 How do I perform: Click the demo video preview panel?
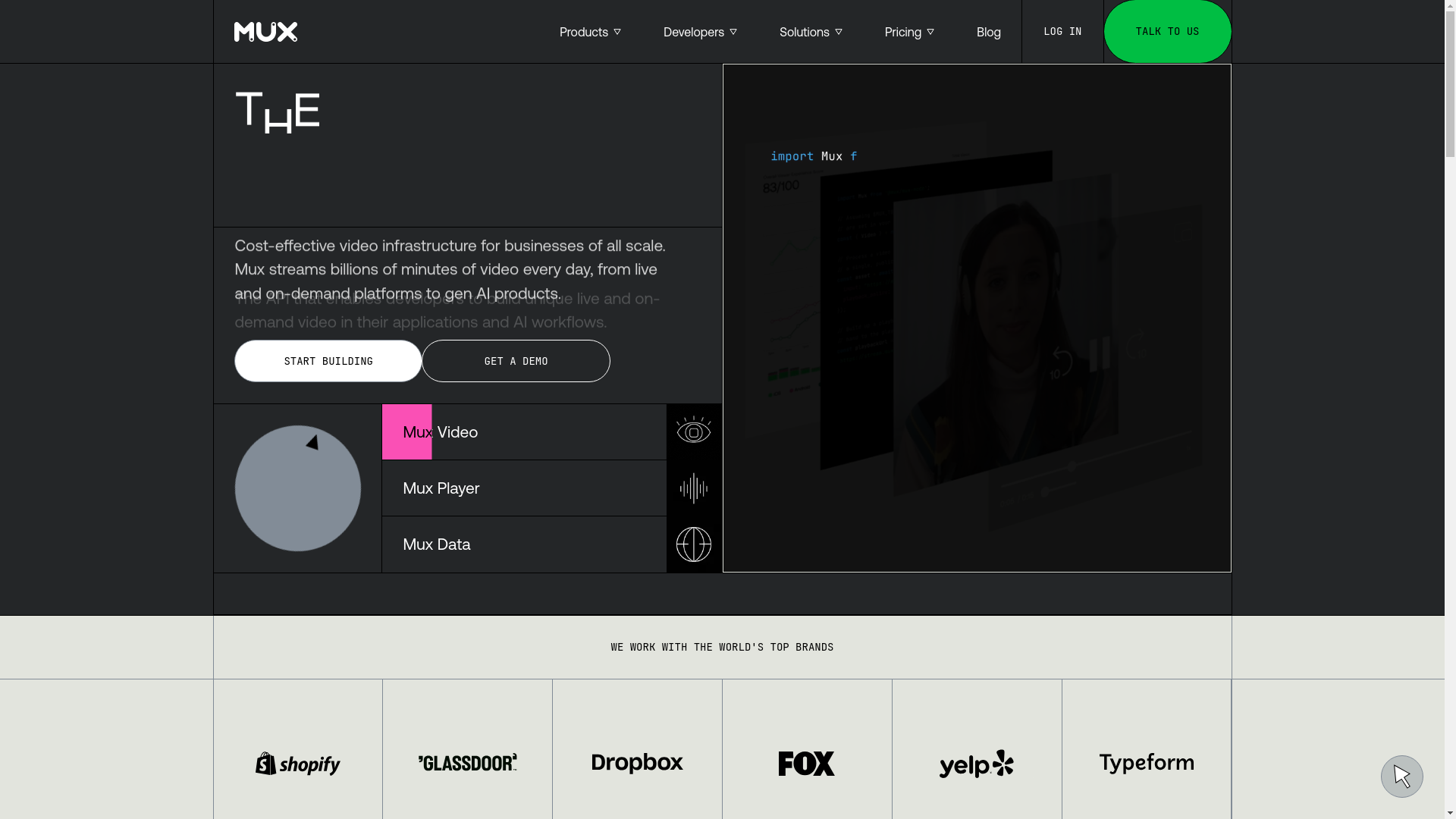977,318
